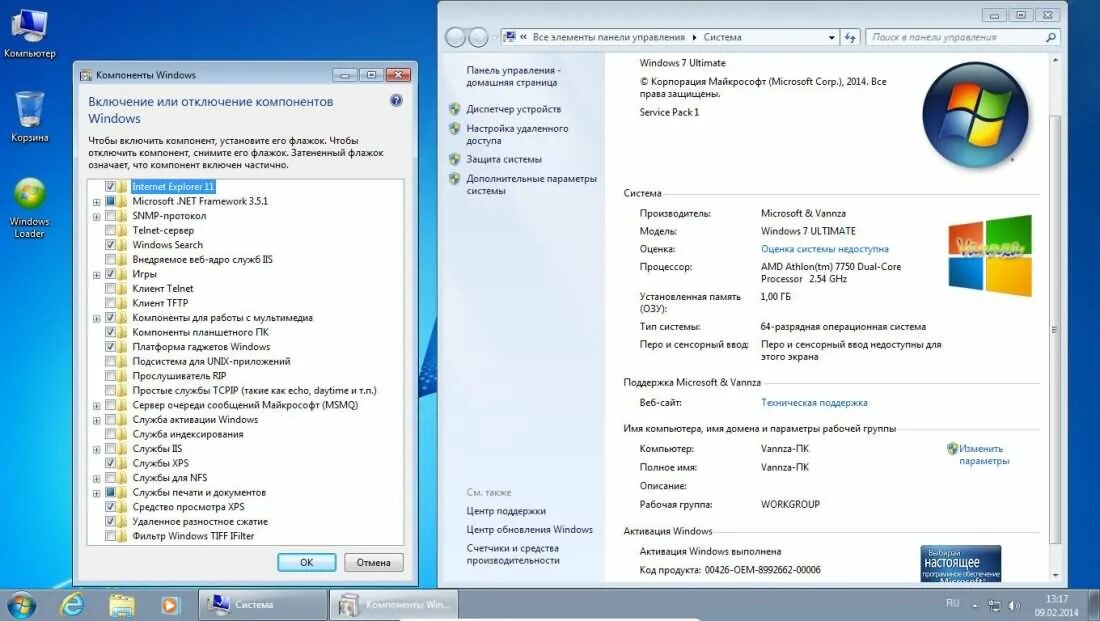Uncheck Платформа гаджетов Windows checkbox
The height and width of the screenshot is (621, 1100).
pos(110,347)
